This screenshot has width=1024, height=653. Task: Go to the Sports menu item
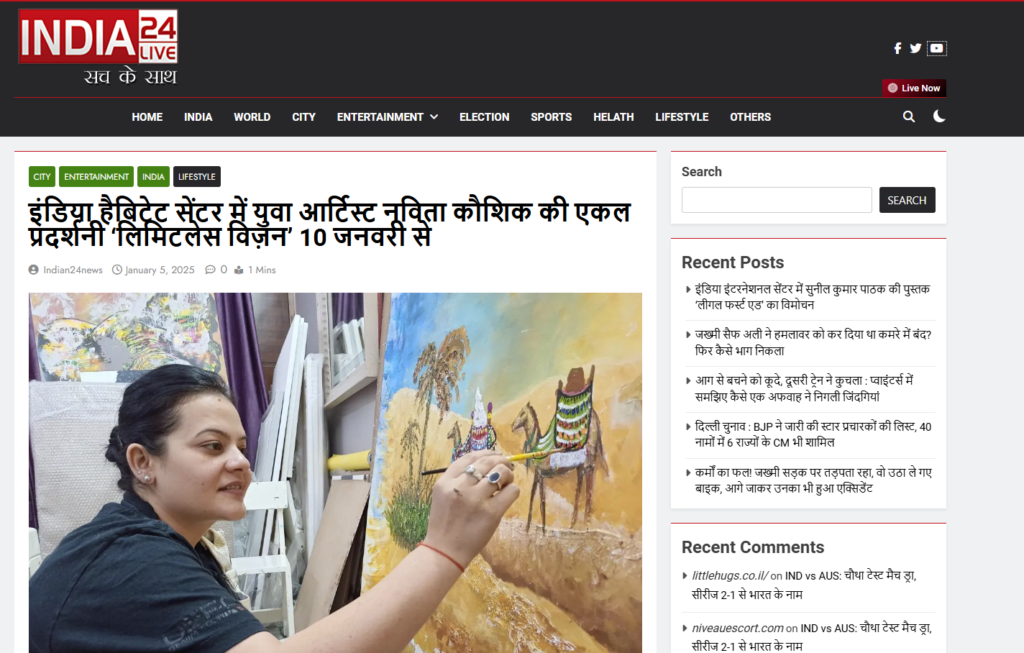tap(551, 117)
